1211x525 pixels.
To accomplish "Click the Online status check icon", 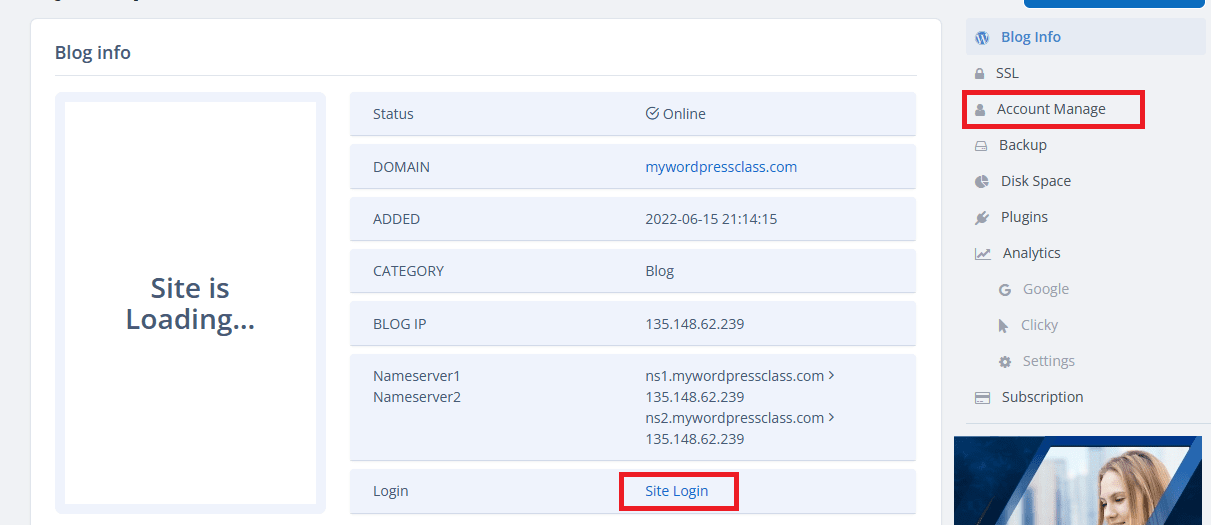I will point(652,113).
